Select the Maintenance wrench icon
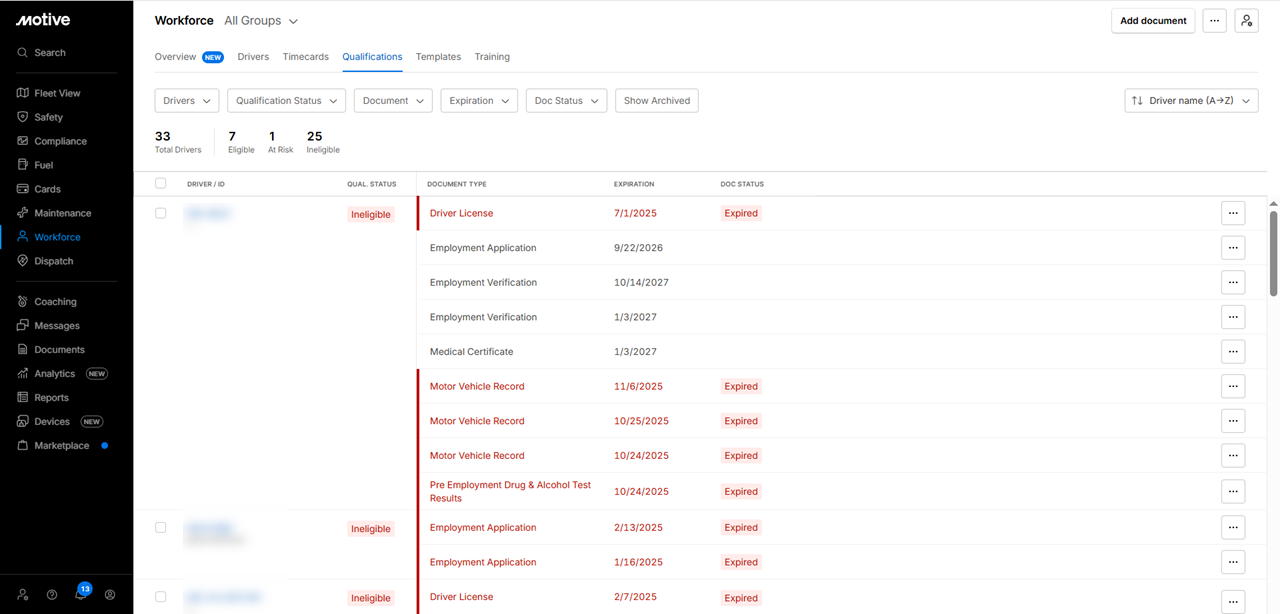1280x614 pixels. click(x=23, y=213)
